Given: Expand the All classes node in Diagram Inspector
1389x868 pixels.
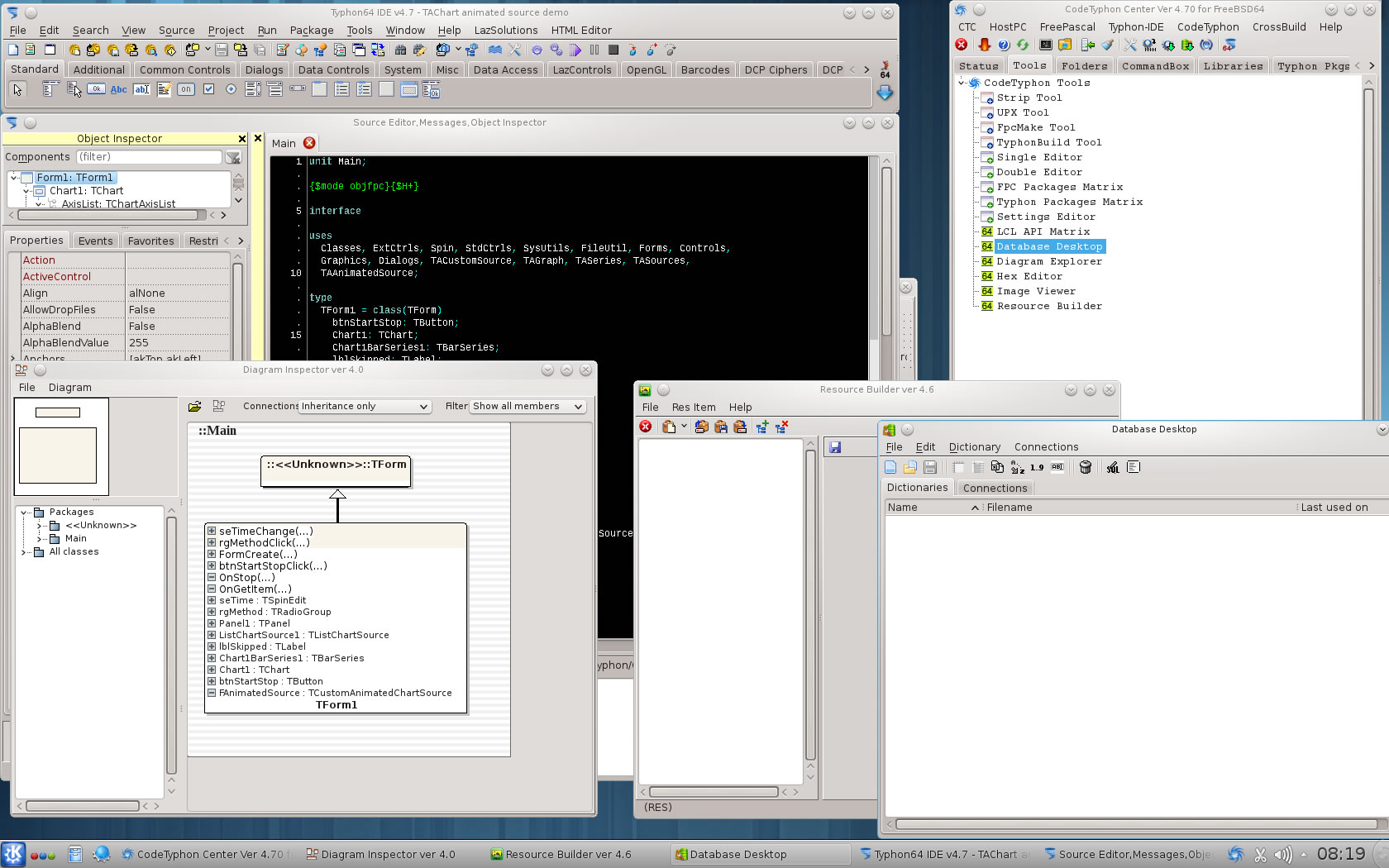Looking at the screenshot, I should pyautogui.click(x=25, y=552).
